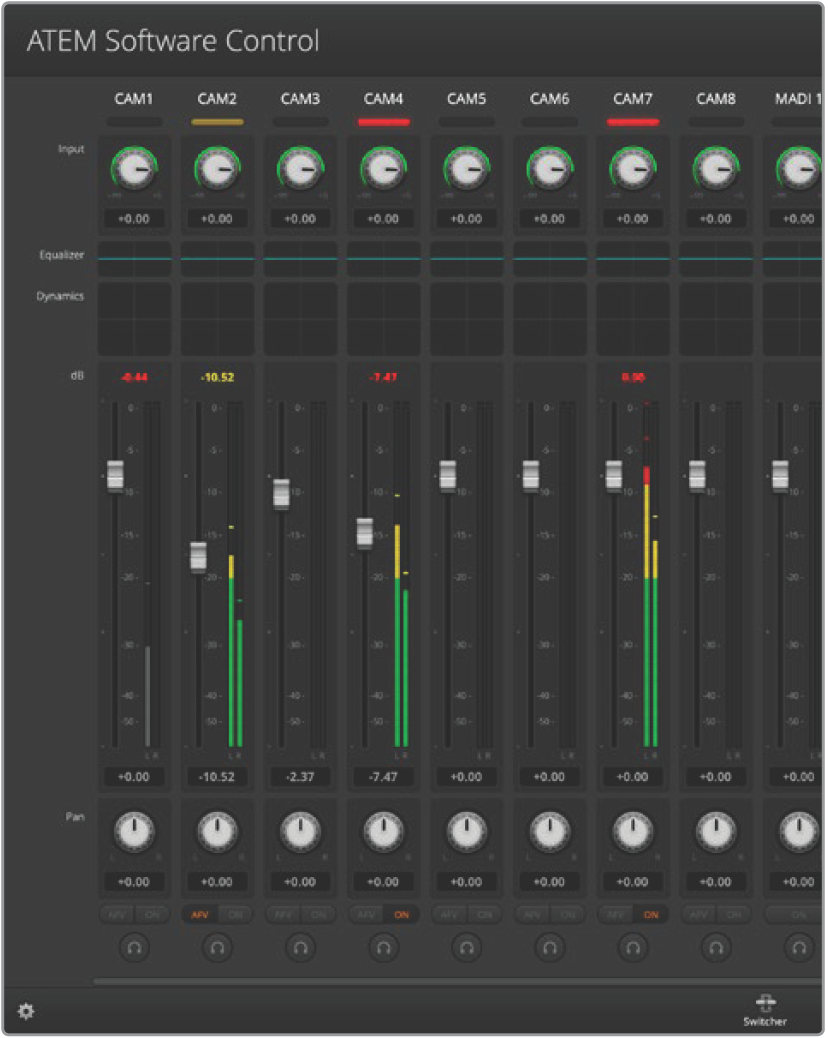Click the CAM8 channel name
828x1038 pixels.
point(715,99)
